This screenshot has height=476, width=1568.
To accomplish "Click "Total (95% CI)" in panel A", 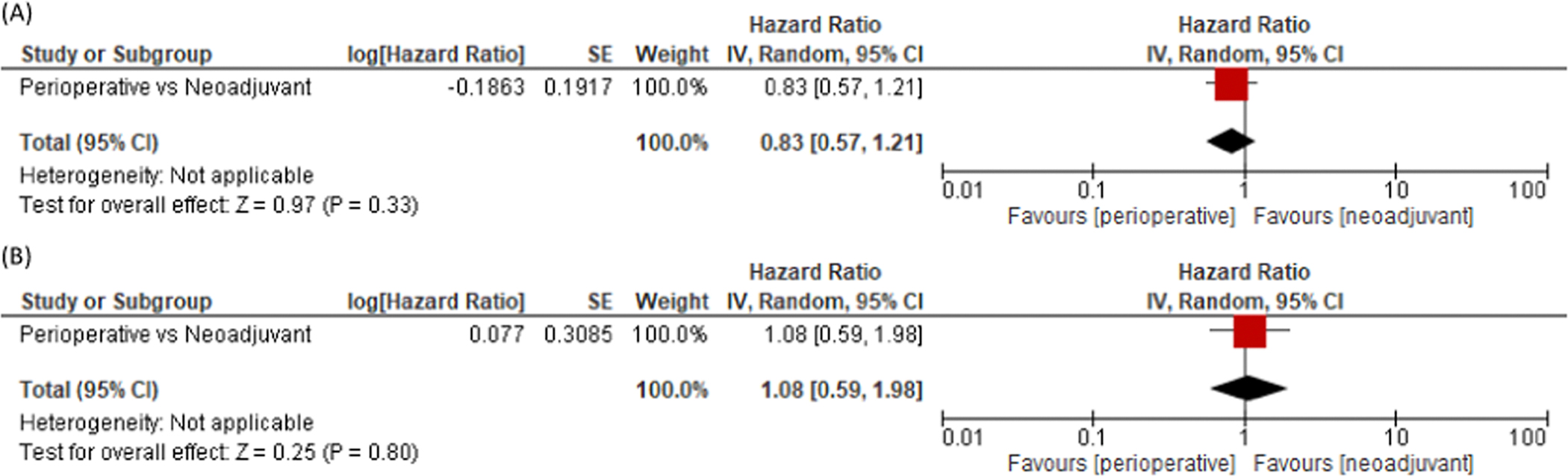I will pyautogui.click(x=89, y=143).
